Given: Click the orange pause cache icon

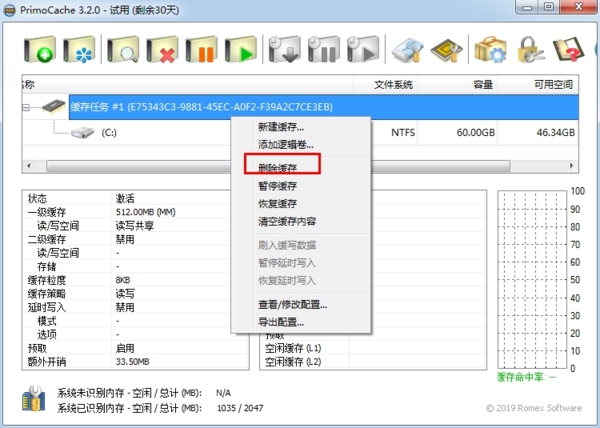Looking at the screenshot, I should 202,49.
